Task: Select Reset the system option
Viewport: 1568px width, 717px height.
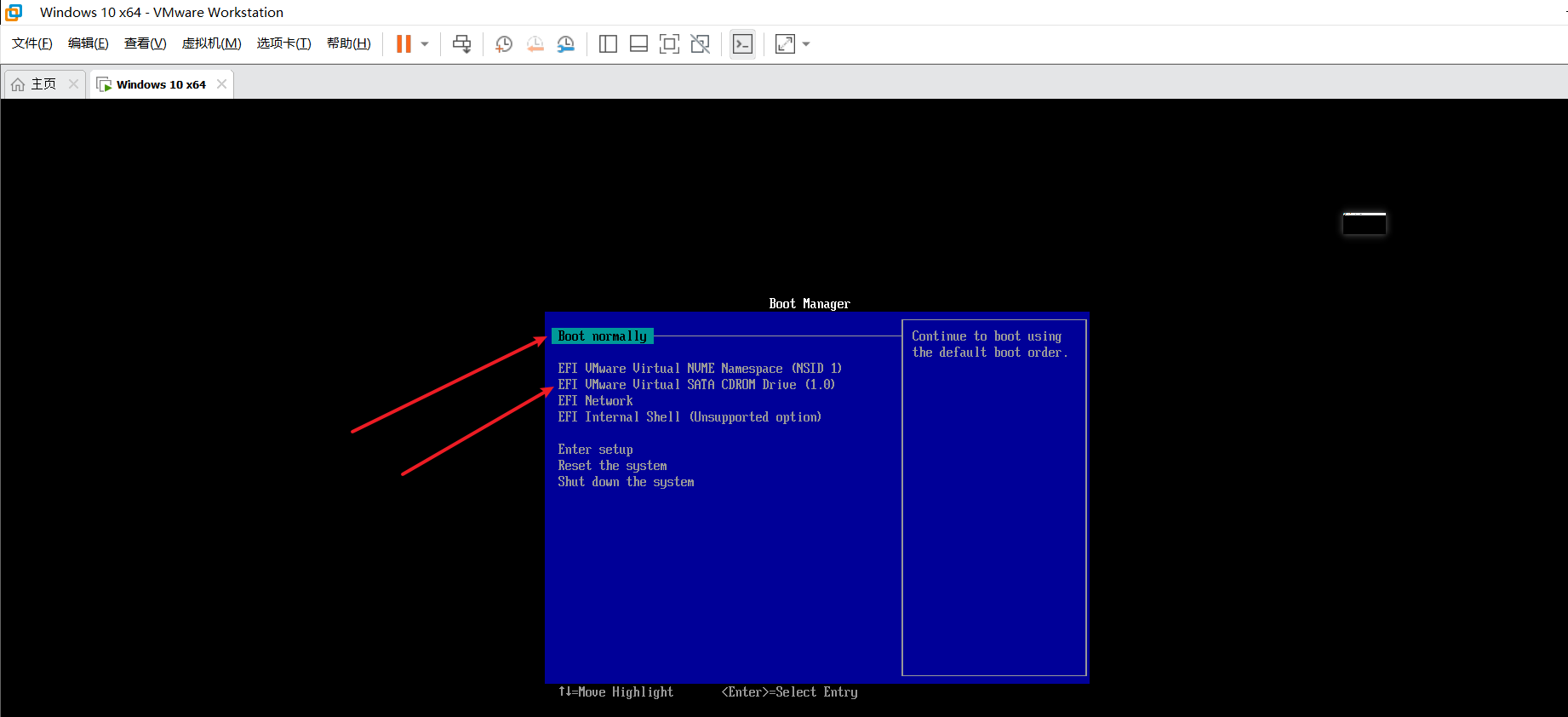Action: tap(612, 466)
